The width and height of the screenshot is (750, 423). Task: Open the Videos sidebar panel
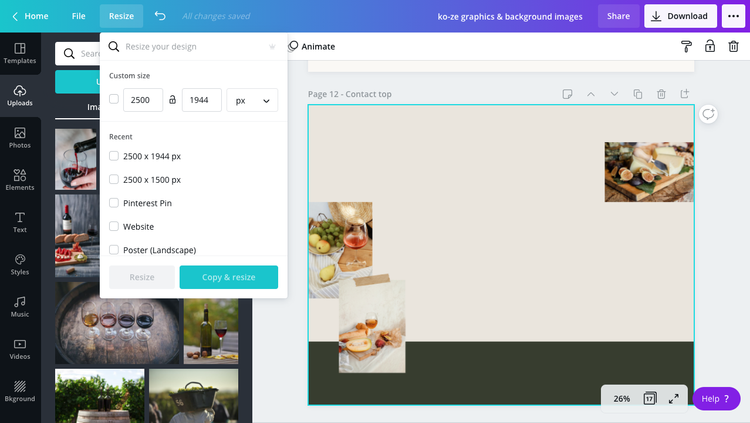tap(20, 349)
